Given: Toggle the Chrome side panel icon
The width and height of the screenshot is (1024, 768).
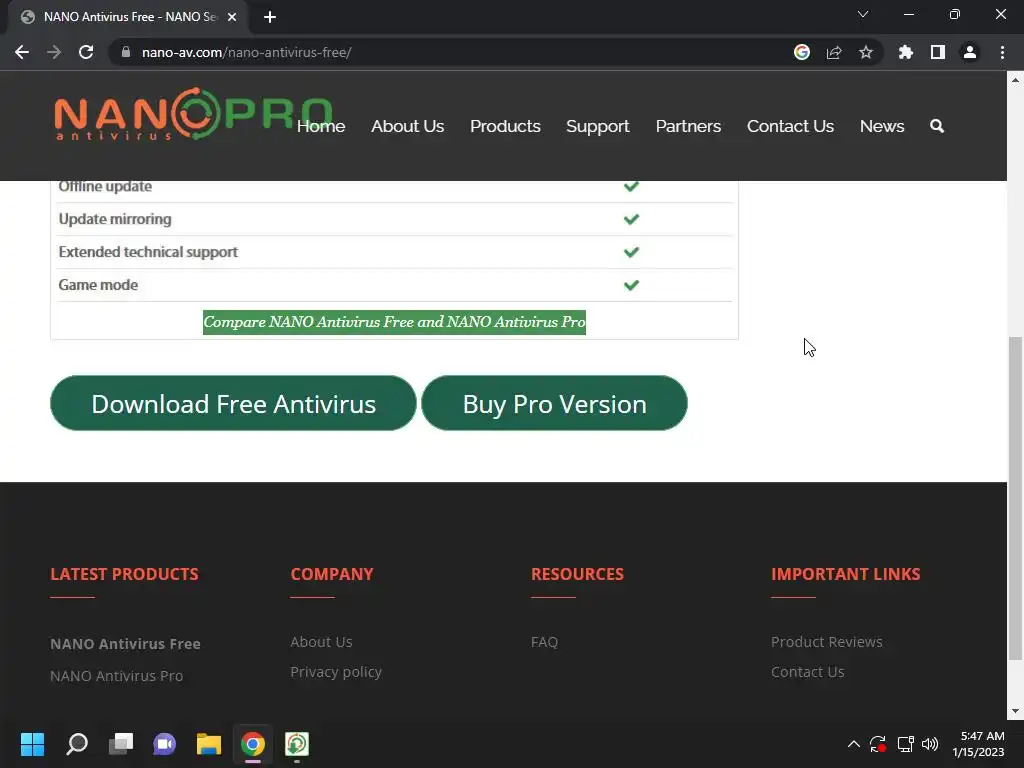Looking at the screenshot, I should pyautogui.click(x=938, y=52).
